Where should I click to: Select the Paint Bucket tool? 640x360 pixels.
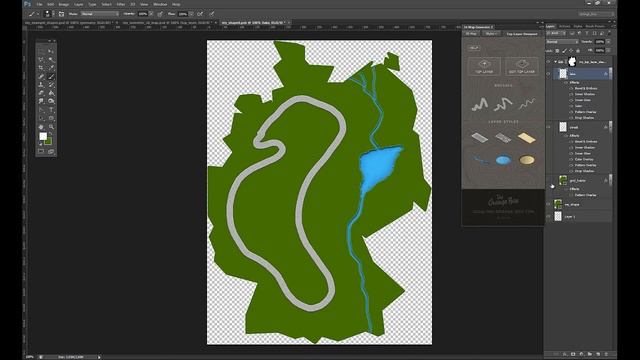(x=51, y=93)
